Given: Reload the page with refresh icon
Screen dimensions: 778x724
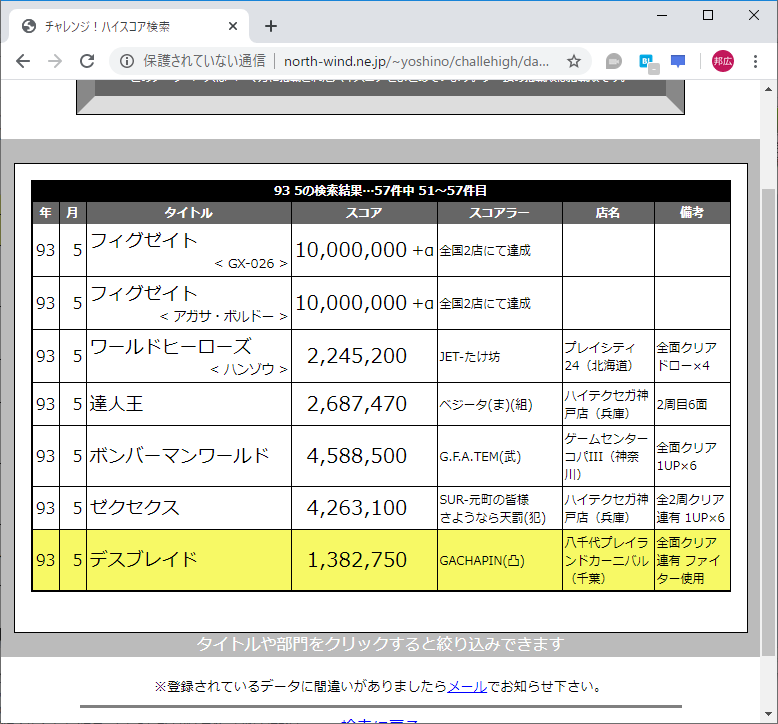Looking at the screenshot, I should [x=87, y=61].
